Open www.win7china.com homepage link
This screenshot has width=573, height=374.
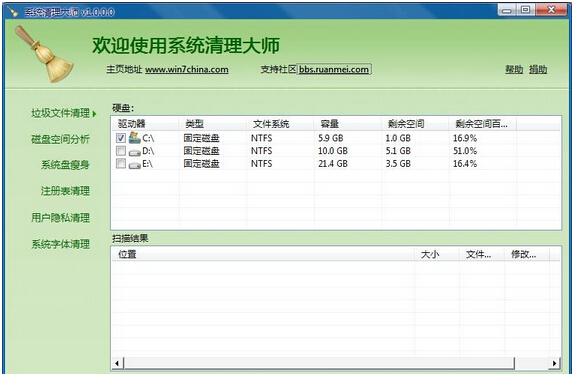[x=187, y=69]
